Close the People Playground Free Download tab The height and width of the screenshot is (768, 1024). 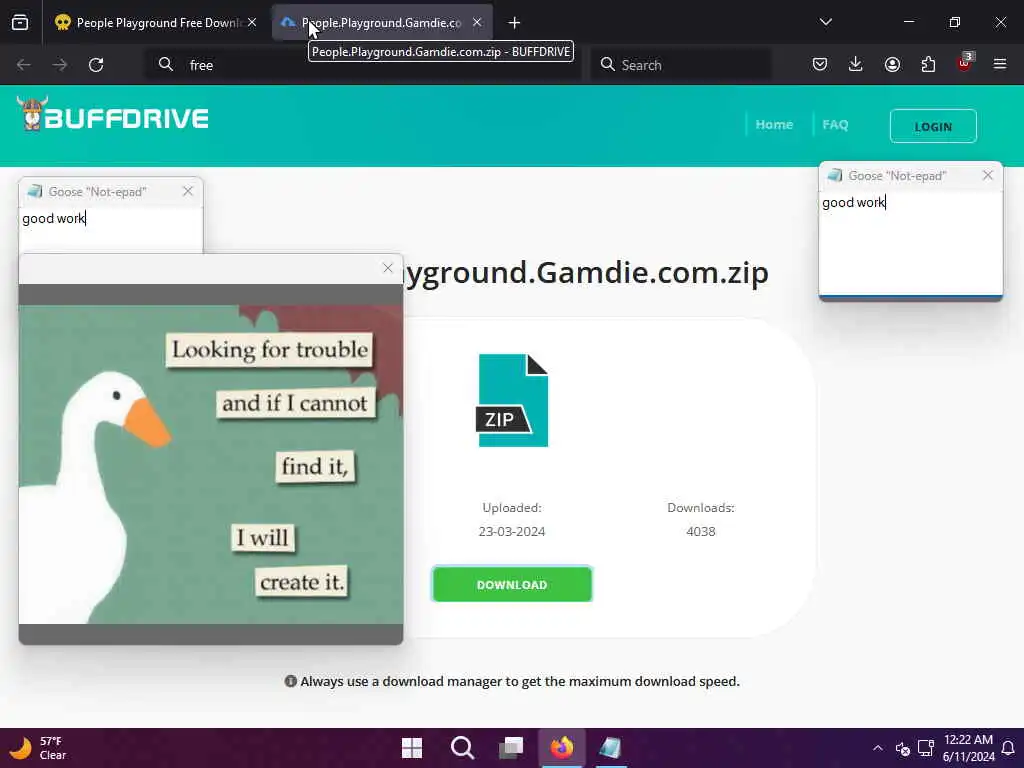[252, 23]
